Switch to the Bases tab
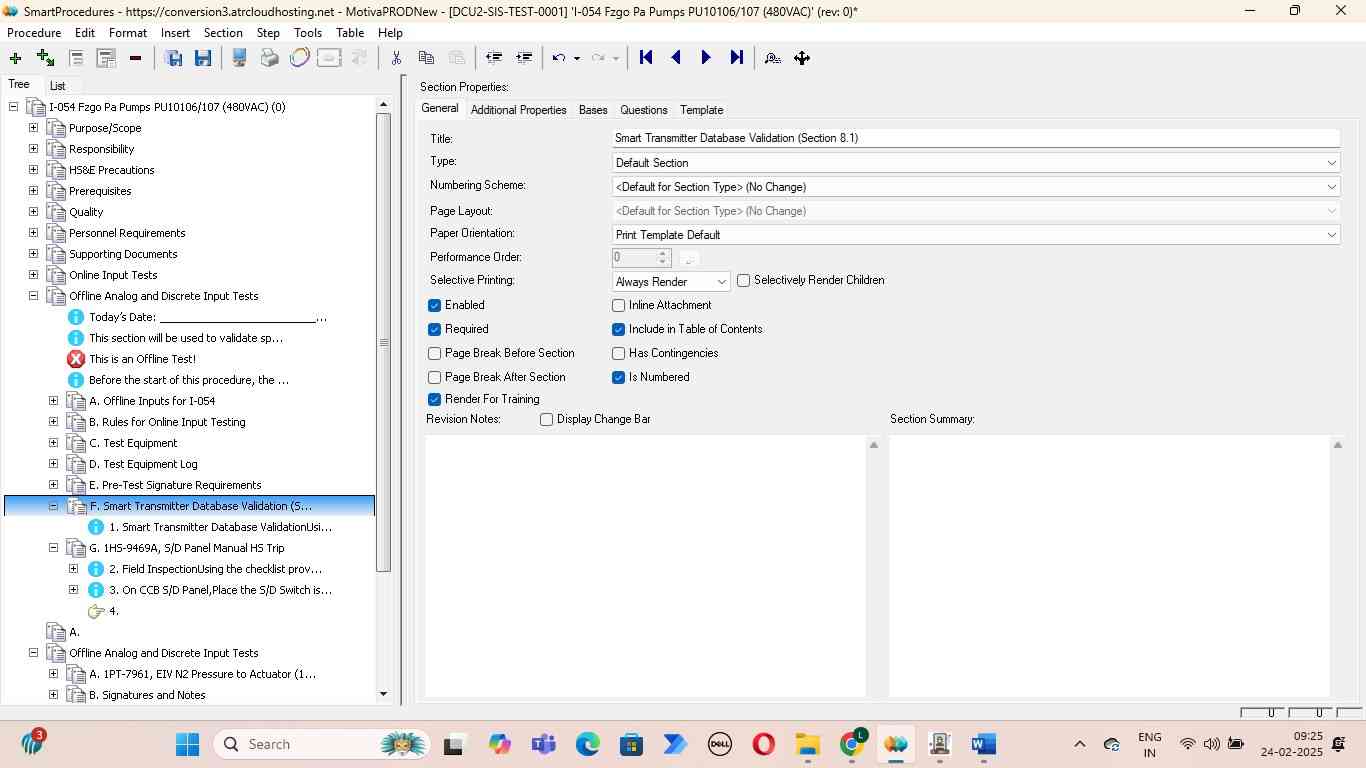 point(593,110)
